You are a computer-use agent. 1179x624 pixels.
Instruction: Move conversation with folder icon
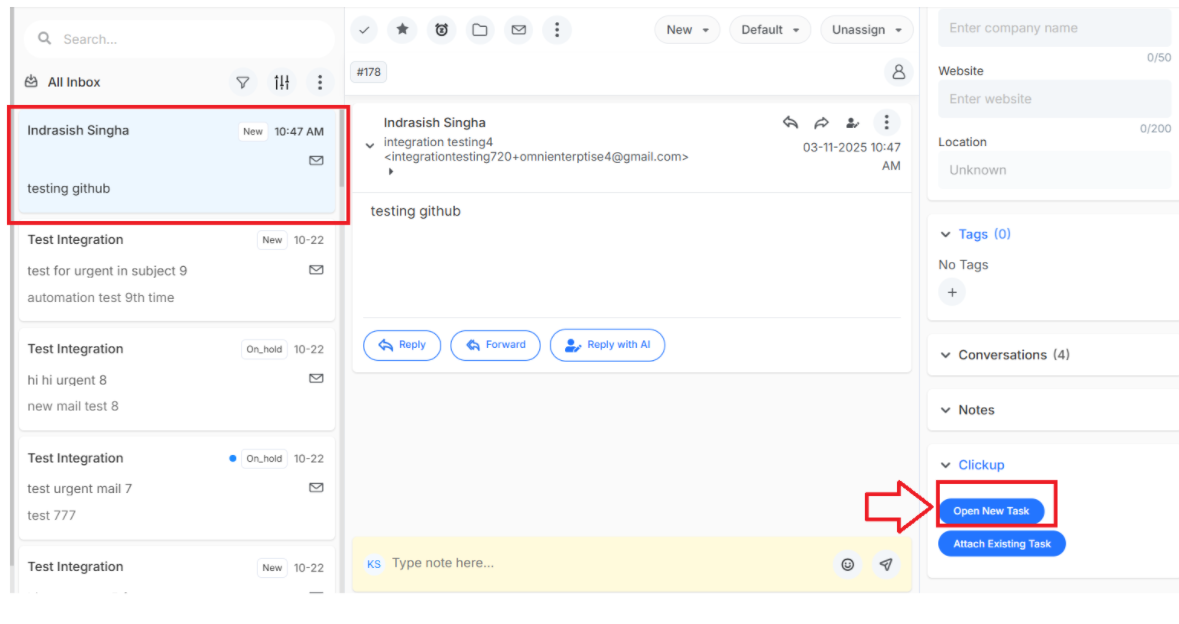coord(480,30)
